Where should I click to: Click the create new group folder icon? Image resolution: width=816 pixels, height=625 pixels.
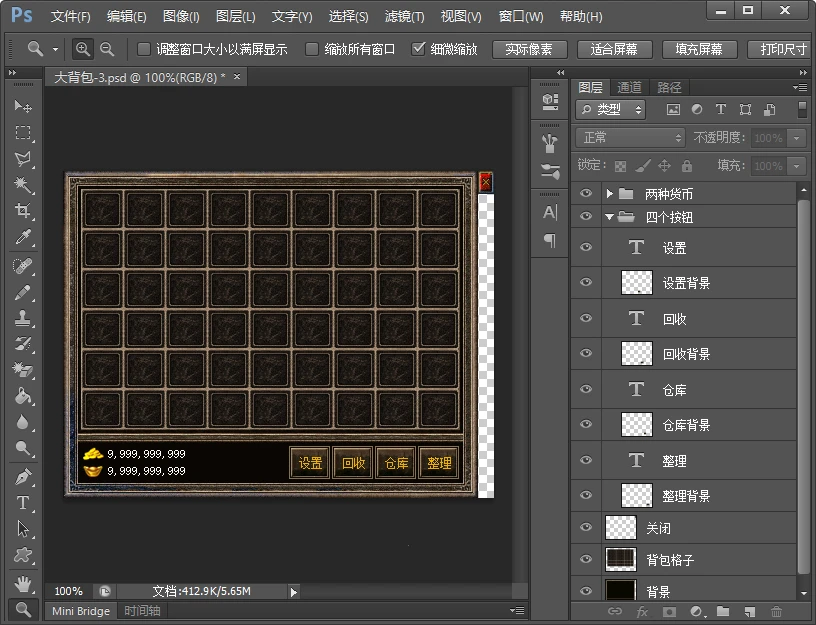(x=723, y=611)
